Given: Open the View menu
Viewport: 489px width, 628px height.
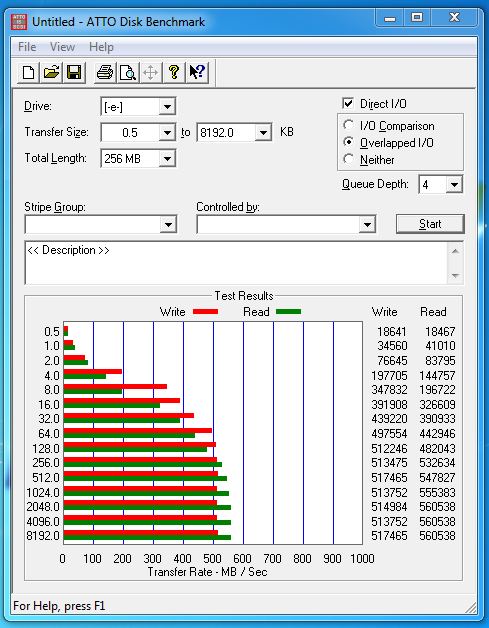Looking at the screenshot, I should pos(62,47).
